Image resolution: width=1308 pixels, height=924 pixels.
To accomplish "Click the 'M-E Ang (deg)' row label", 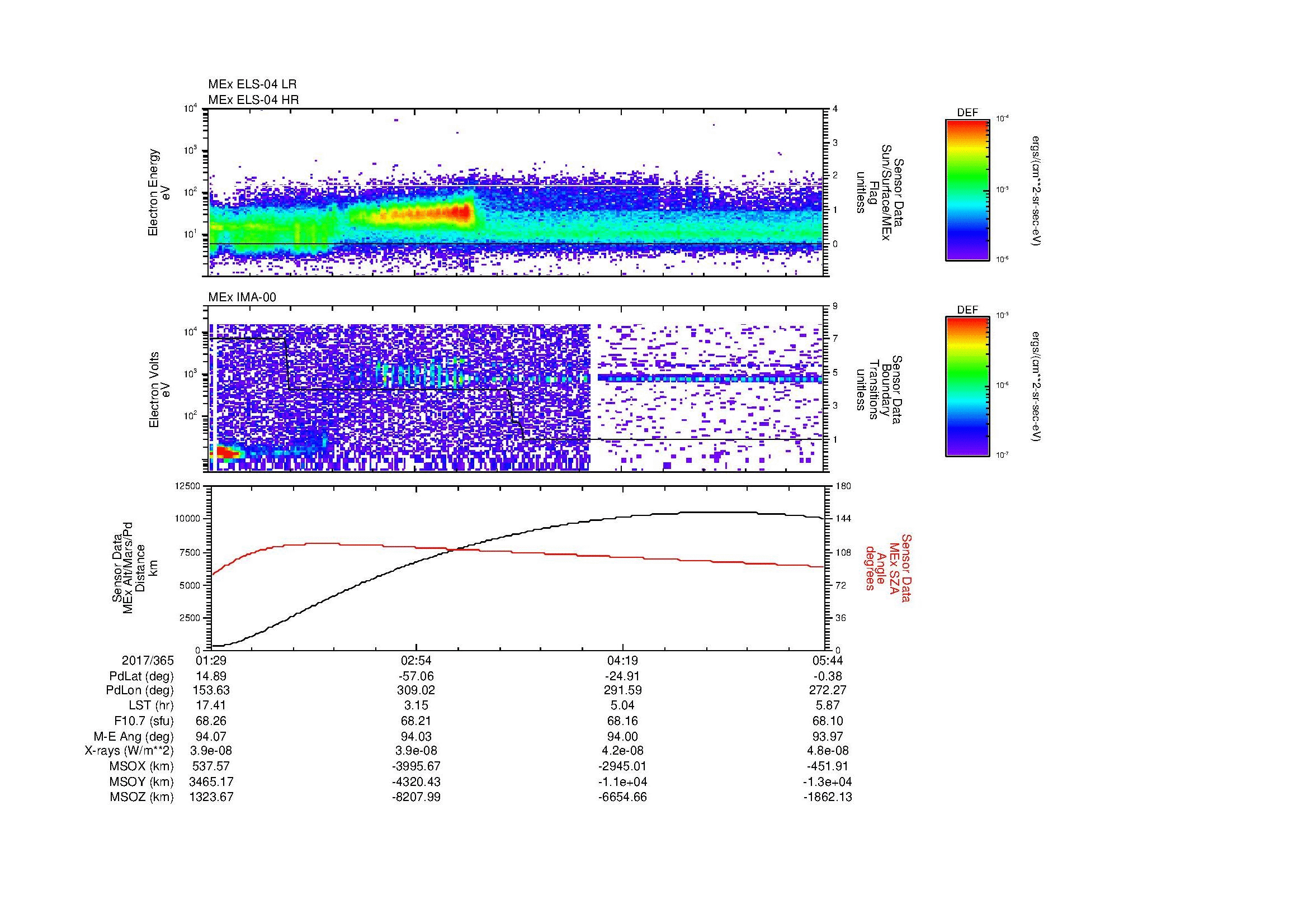I will (x=134, y=736).
